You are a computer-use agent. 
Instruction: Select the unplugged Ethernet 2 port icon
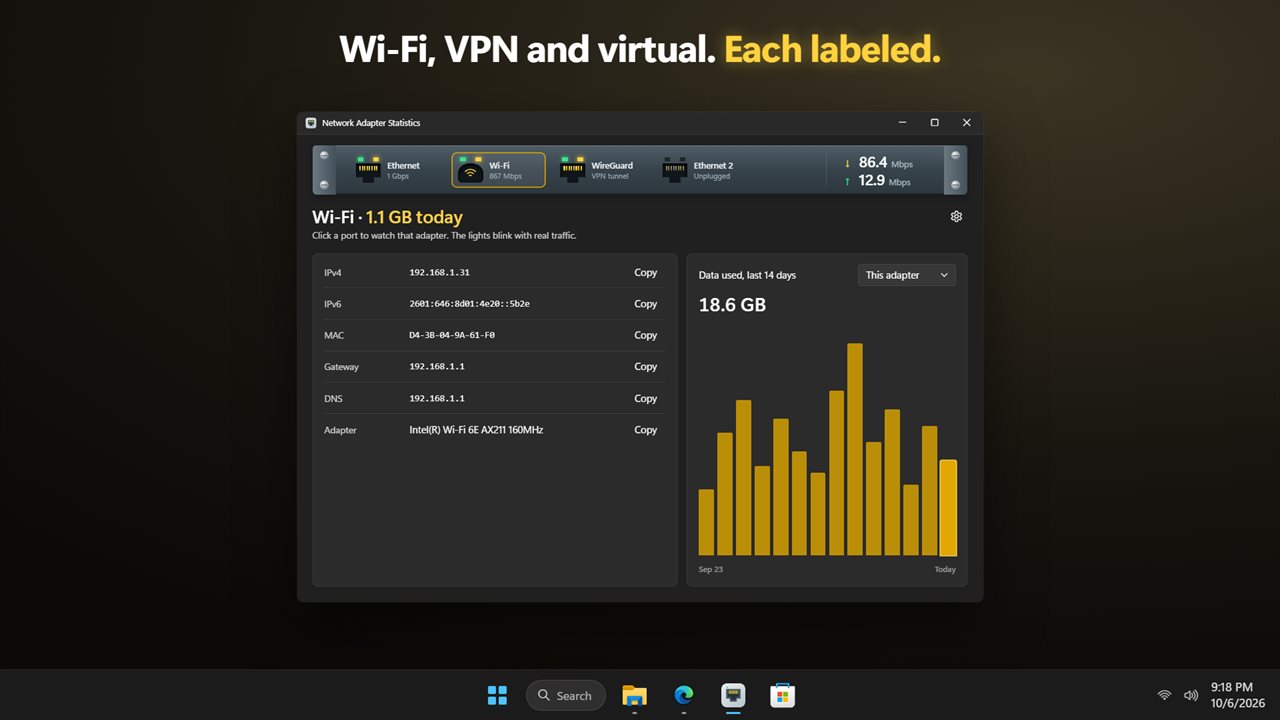point(675,170)
